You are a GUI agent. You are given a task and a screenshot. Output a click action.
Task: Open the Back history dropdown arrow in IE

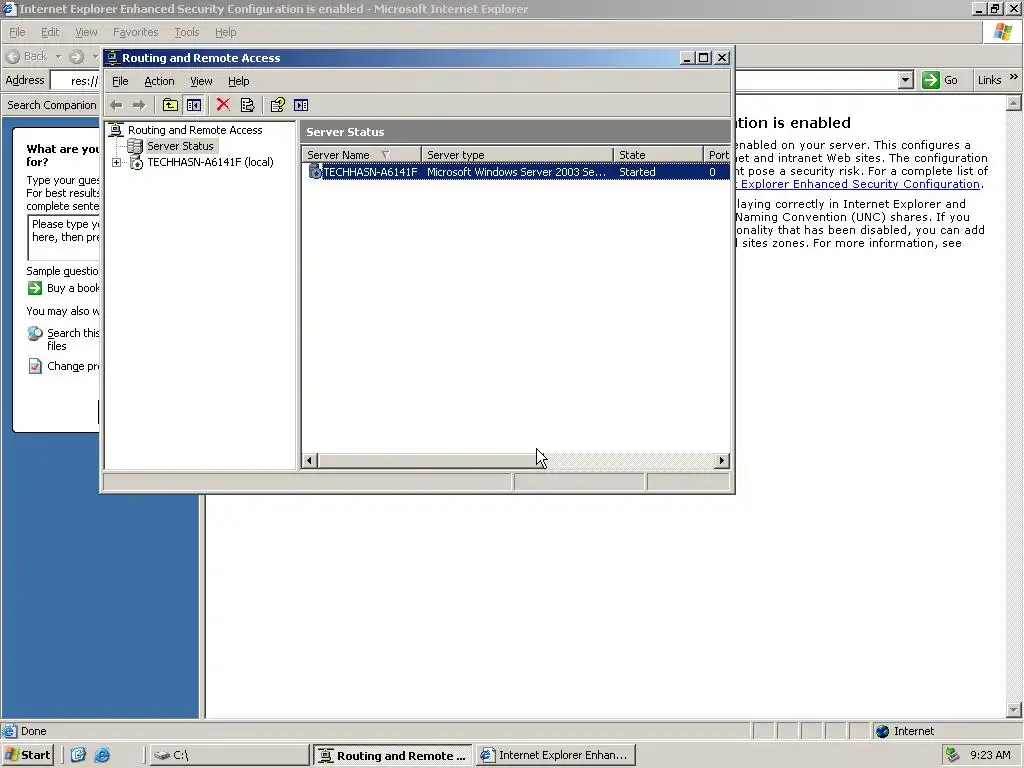(58, 56)
